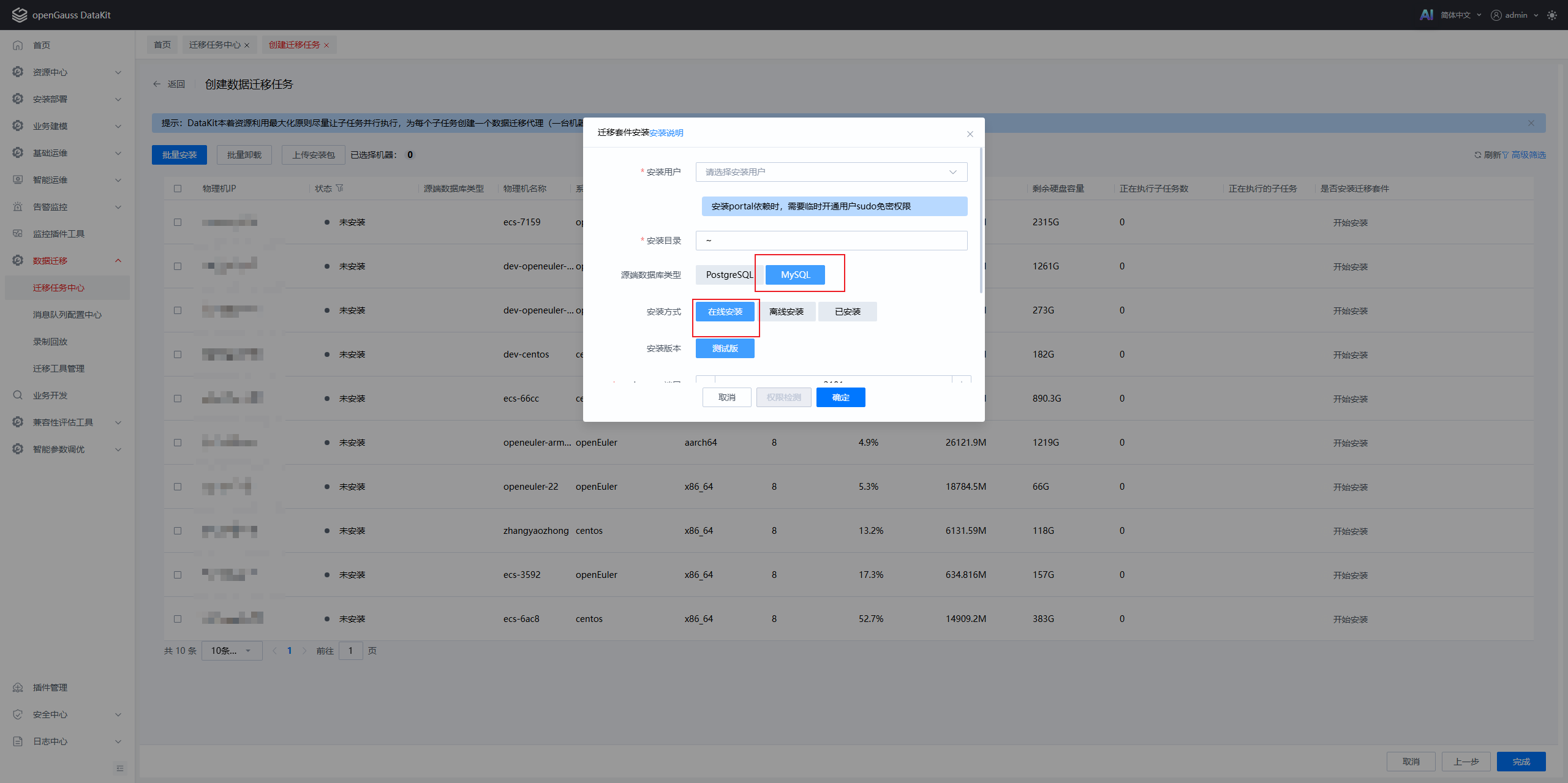
Task: Open 消息队列配置中心 in sidebar
Action: click(67, 315)
